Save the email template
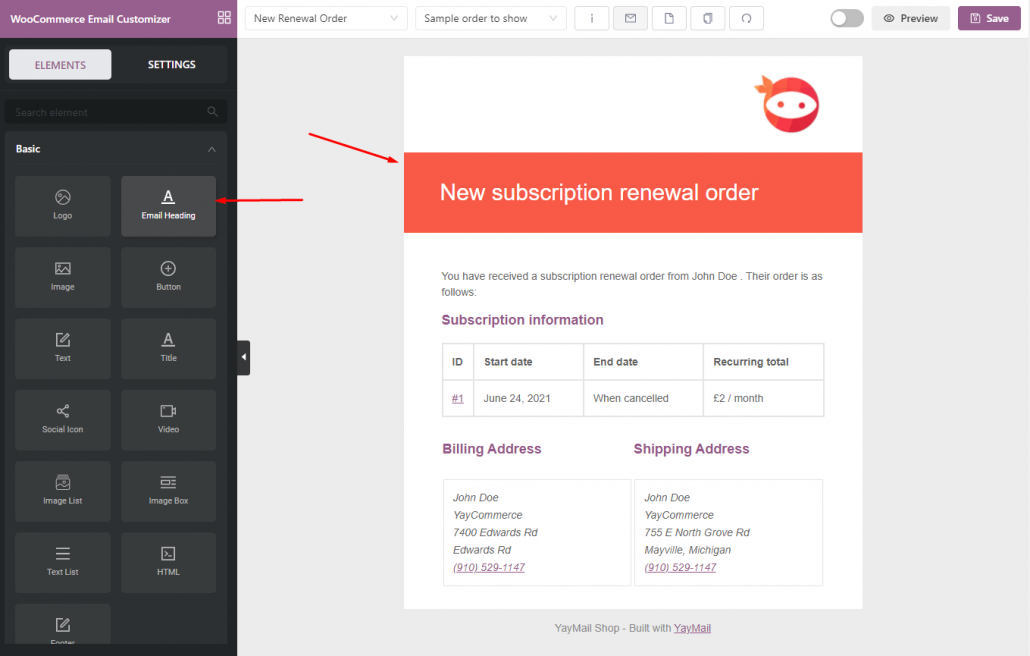 coord(989,18)
